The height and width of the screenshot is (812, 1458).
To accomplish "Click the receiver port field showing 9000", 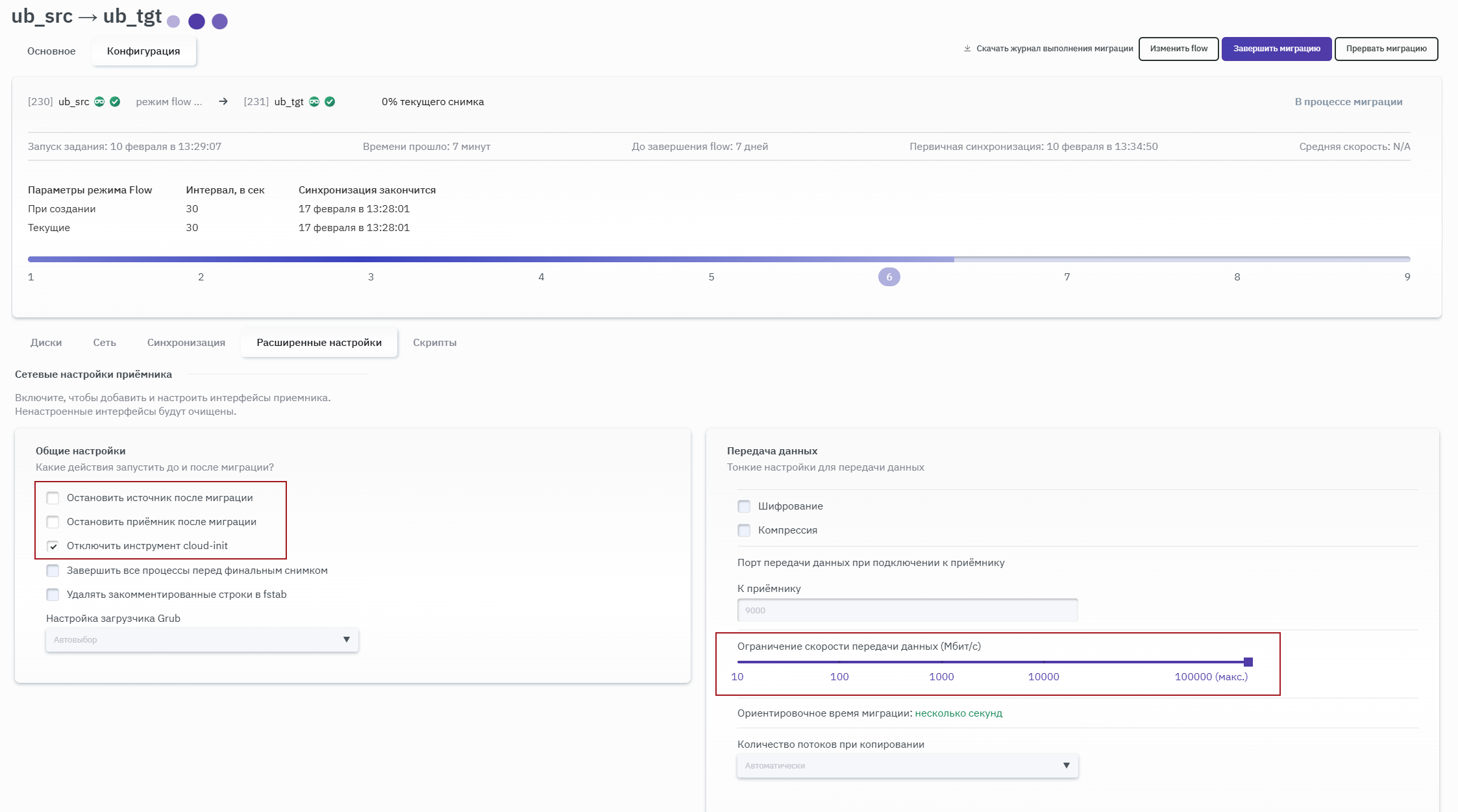I will (908, 611).
